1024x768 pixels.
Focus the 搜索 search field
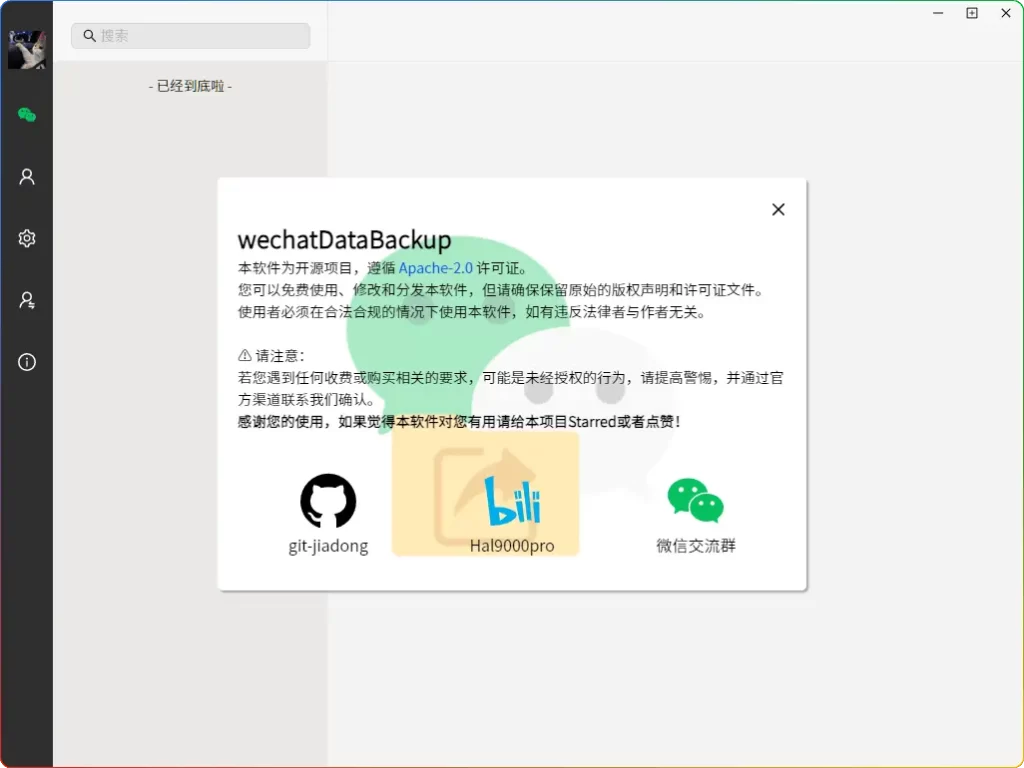(191, 36)
